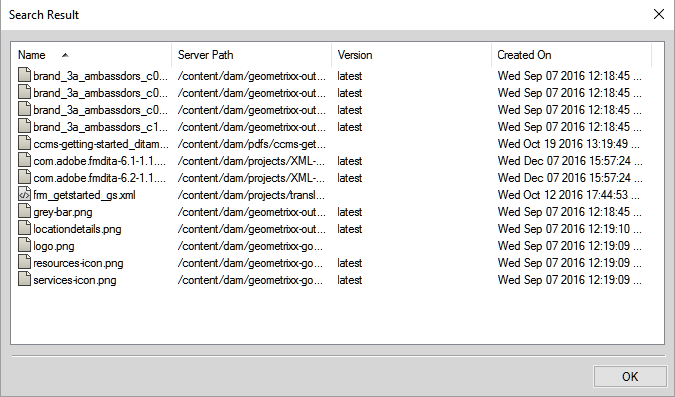Click 'latest' version in com.adobe.fmdita-6.2 row
Screen dimensions: 675x397
coord(350,178)
